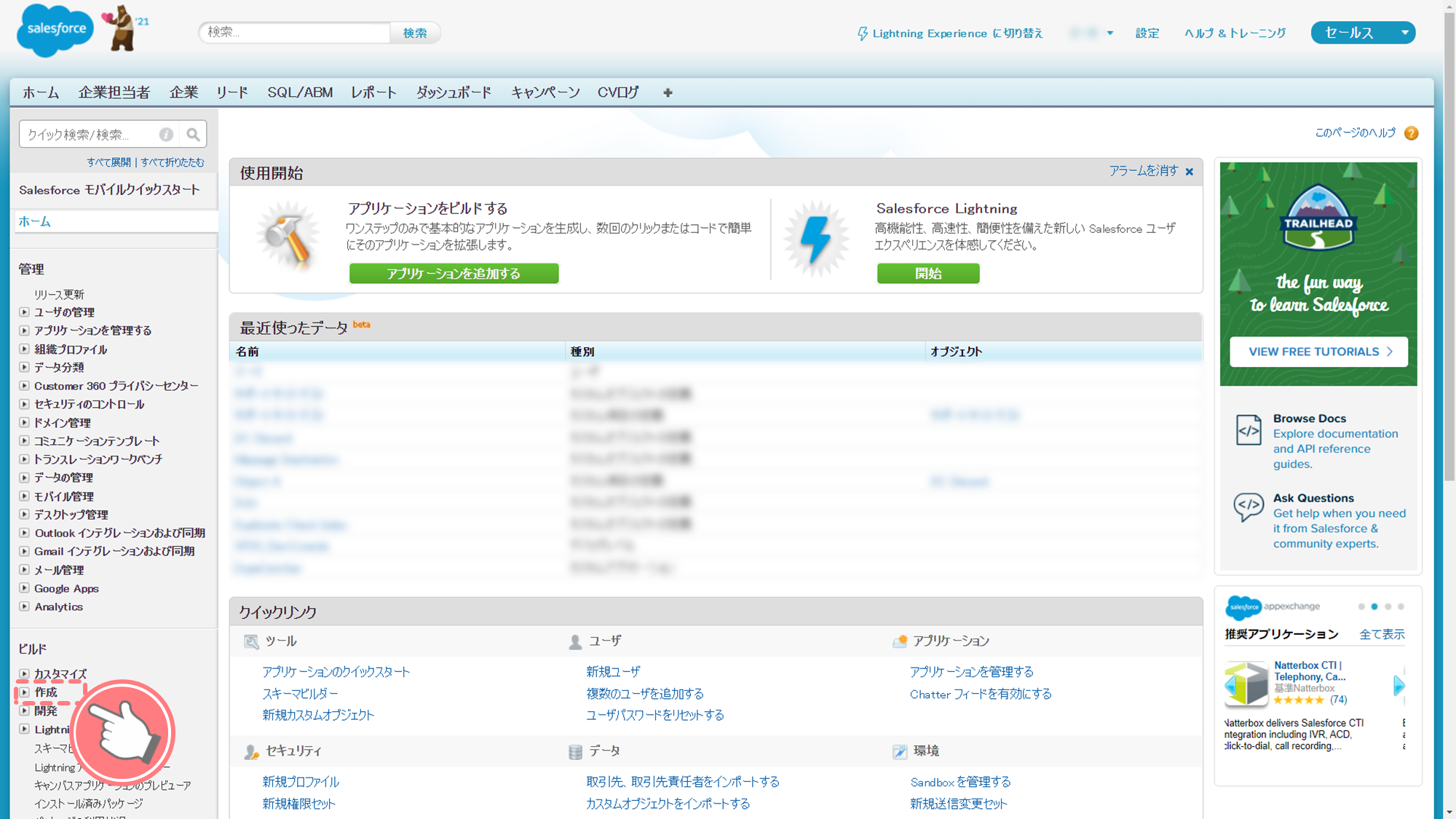
Task: Click the quick find info icon
Action: pos(166,134)
